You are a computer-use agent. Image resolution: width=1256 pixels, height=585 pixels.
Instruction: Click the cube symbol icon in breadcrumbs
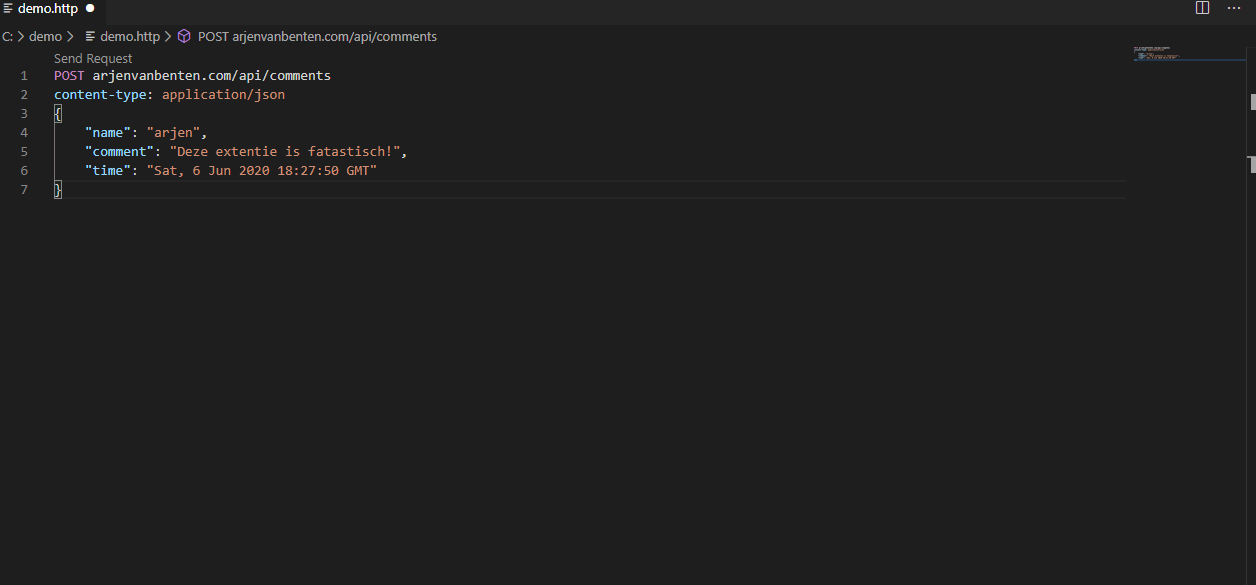(184, 37)
